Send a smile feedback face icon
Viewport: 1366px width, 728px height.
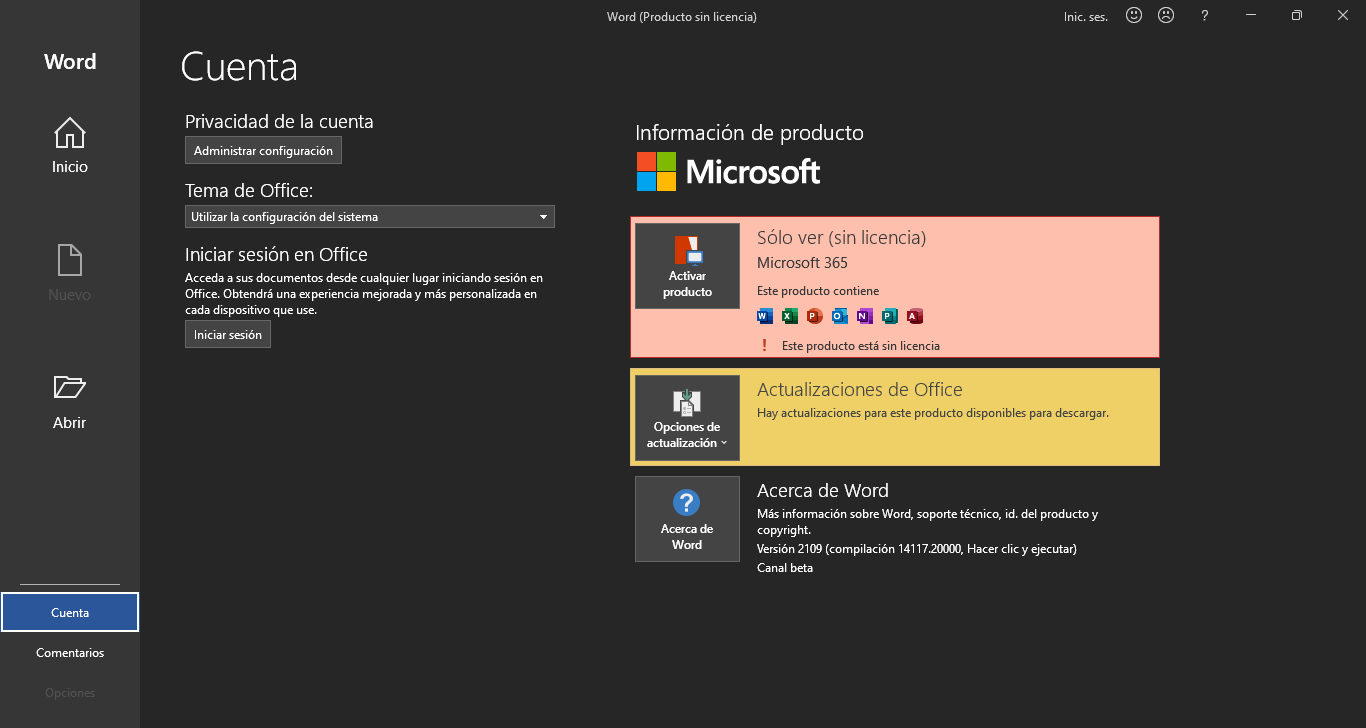[1134, 15]
